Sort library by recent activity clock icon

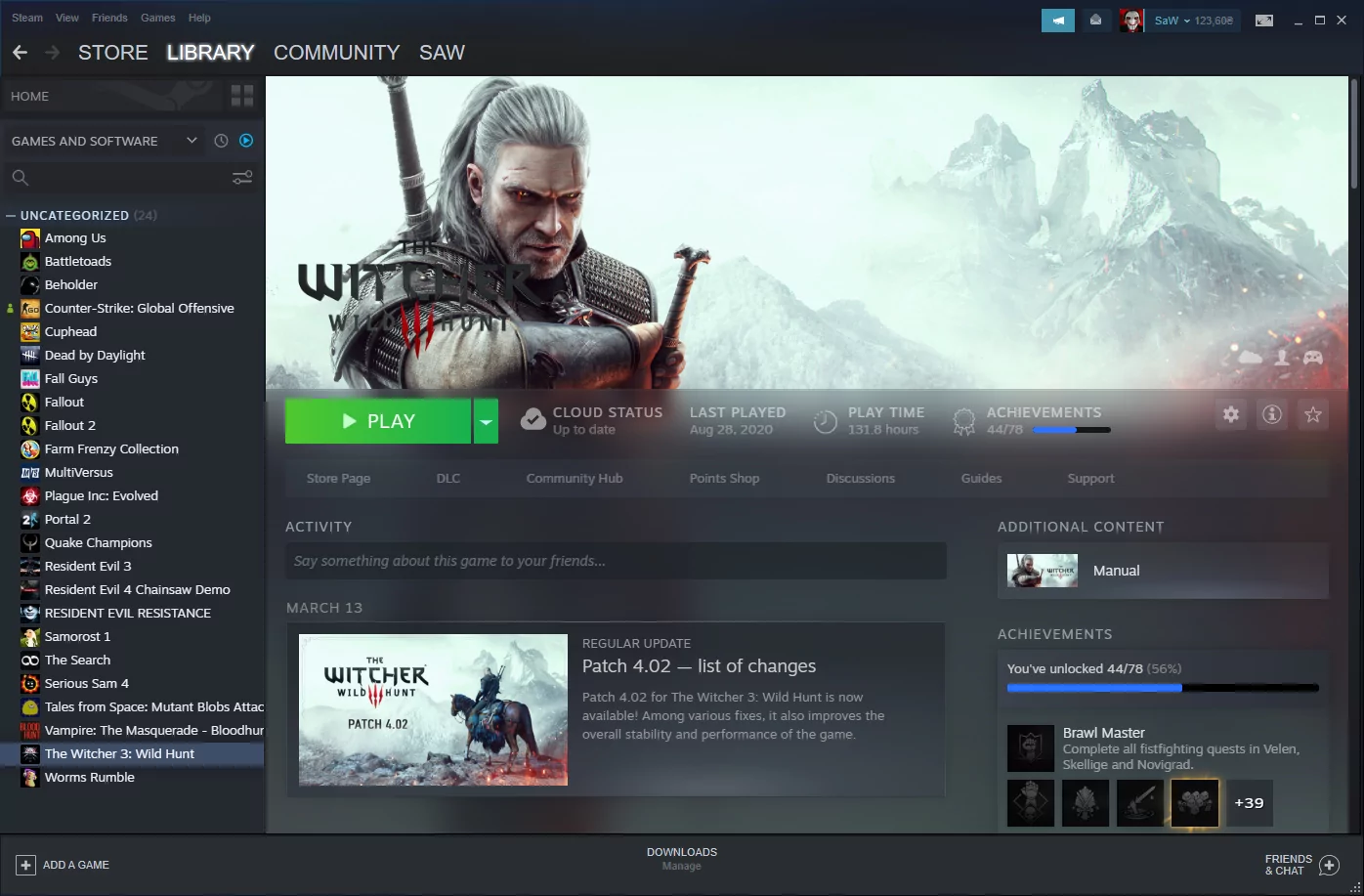click(x=221, y=141)
